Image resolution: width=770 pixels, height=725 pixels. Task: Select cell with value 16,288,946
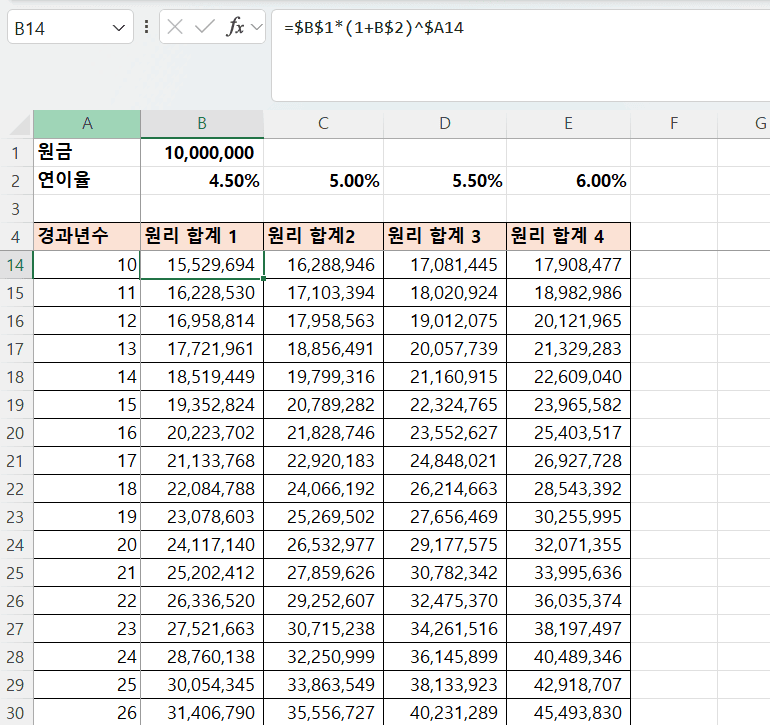324,265
